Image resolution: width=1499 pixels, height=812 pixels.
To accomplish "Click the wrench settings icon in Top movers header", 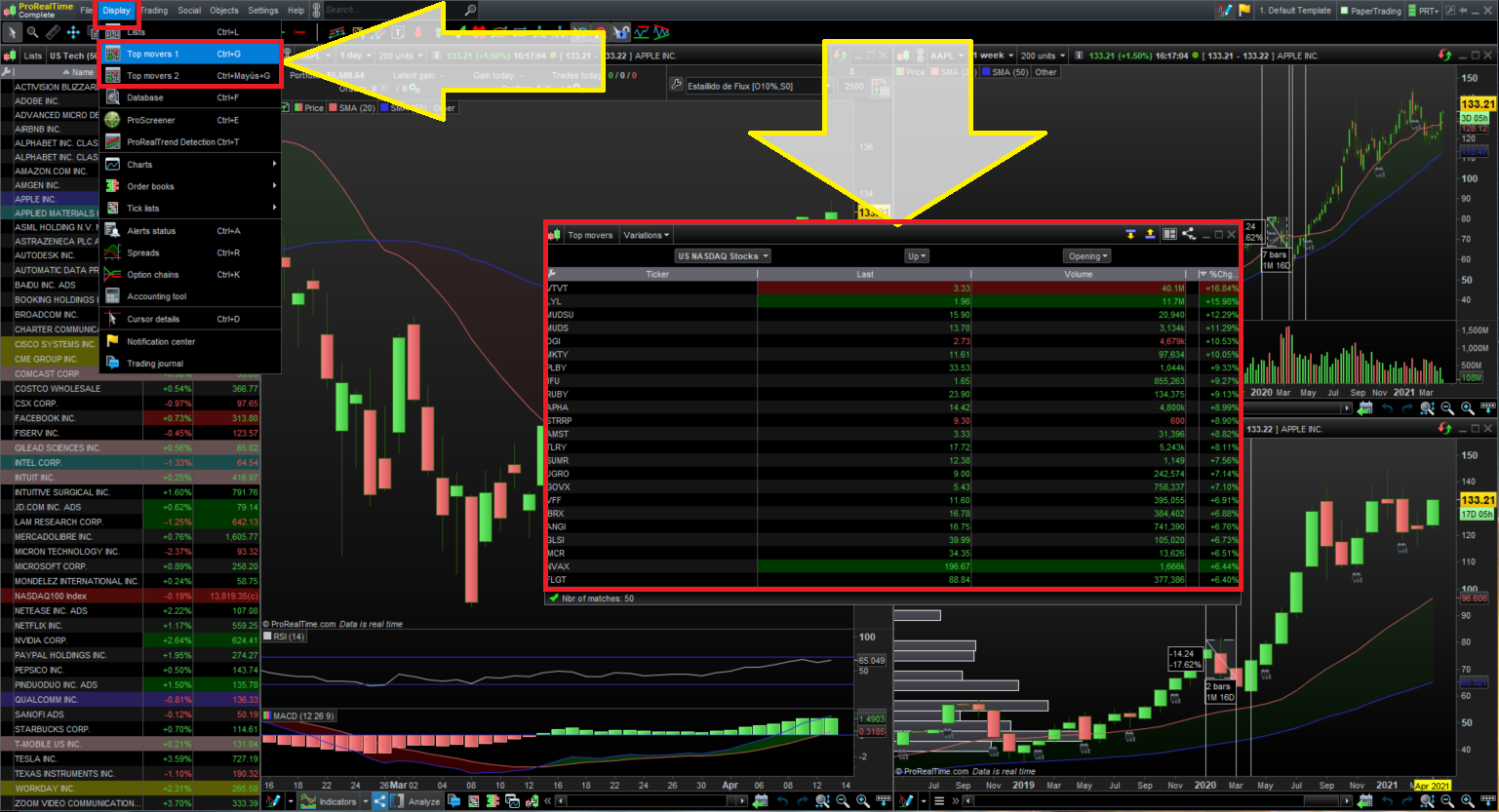I will [553, 274].
